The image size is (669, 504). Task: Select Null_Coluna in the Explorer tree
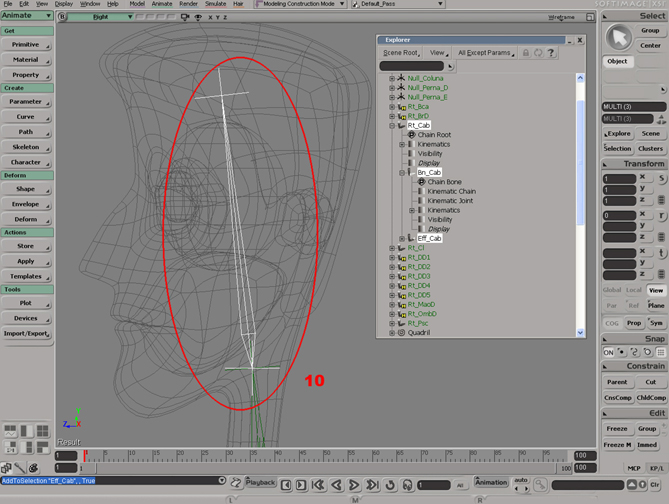click(425, 78)
